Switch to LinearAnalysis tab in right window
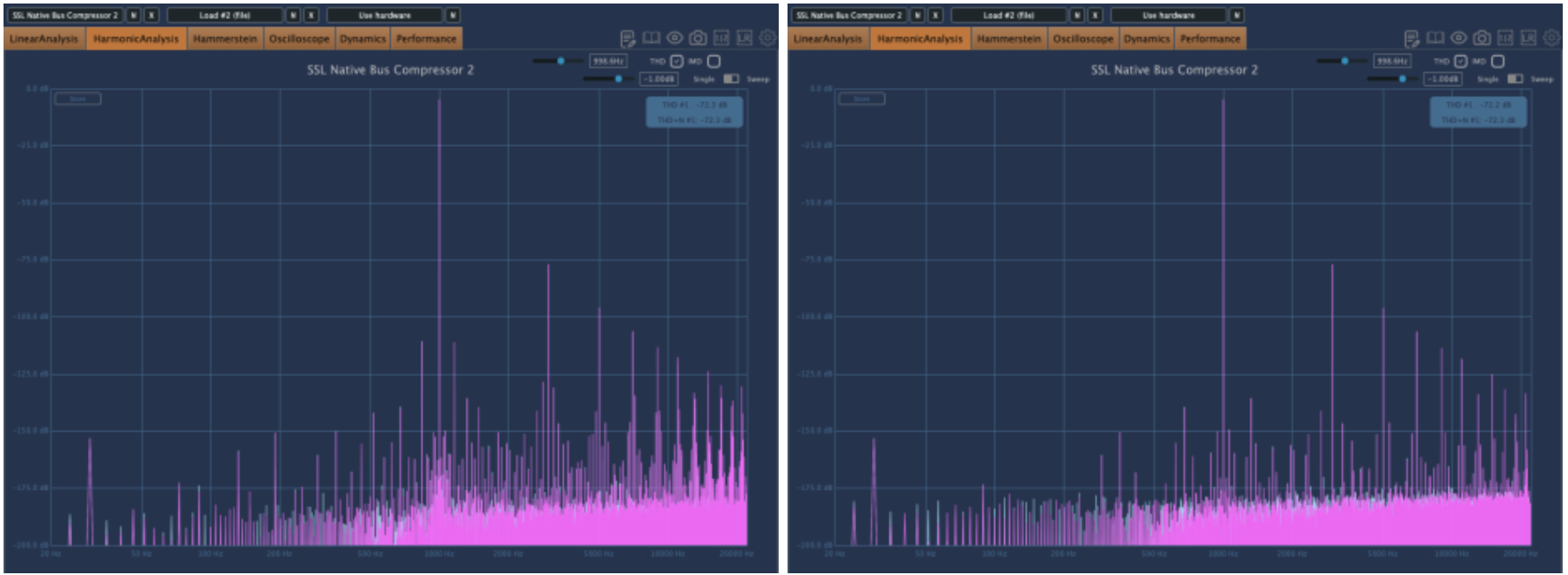 coord(828,39)
